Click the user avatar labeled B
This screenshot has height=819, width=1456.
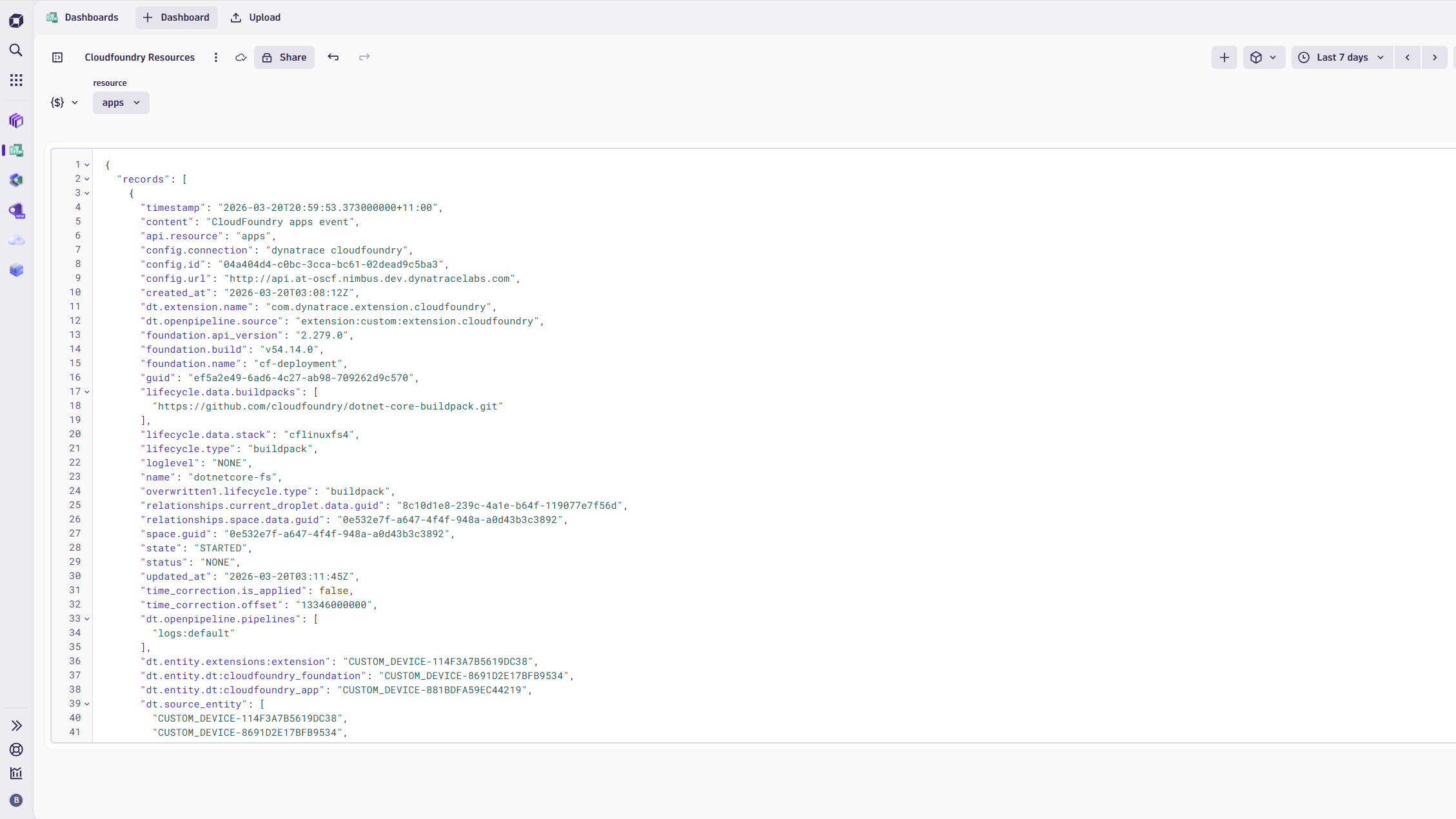(16, 800)
